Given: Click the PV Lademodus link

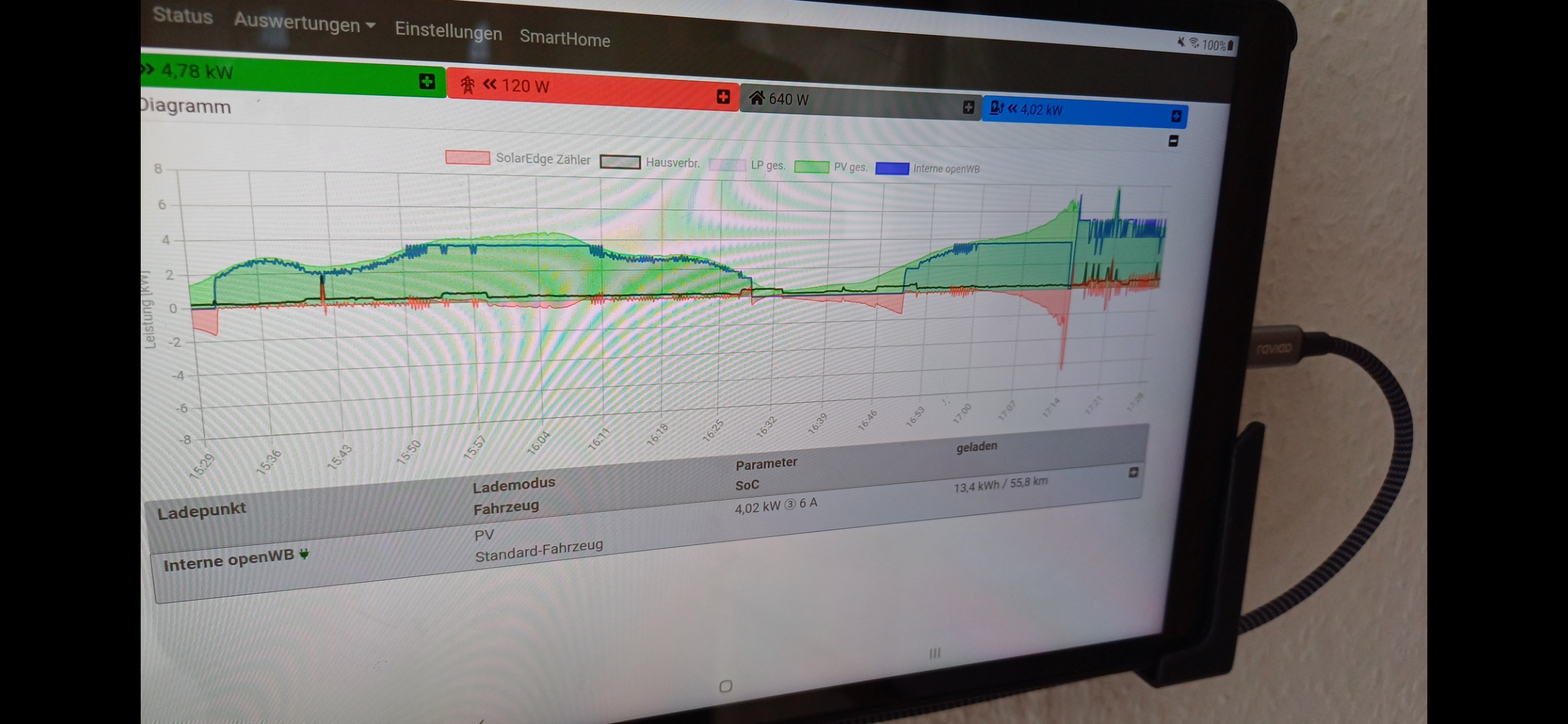Looking at the screenshot, I should (x=484, y=535).
